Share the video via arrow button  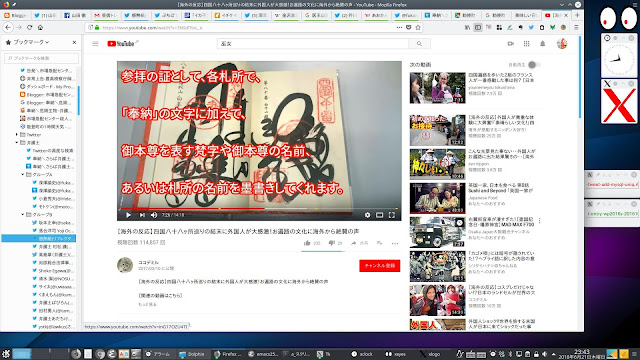pyautogui.click(x=353, y=243)
